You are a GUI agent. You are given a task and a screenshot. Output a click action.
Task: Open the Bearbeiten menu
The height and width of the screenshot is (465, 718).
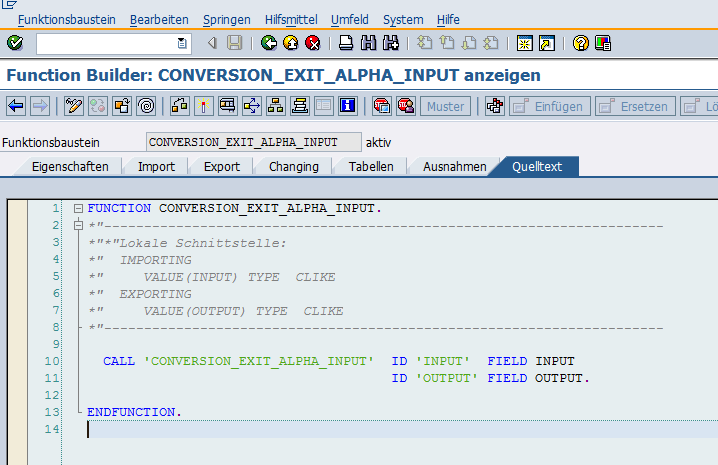[x=159, y=20]
